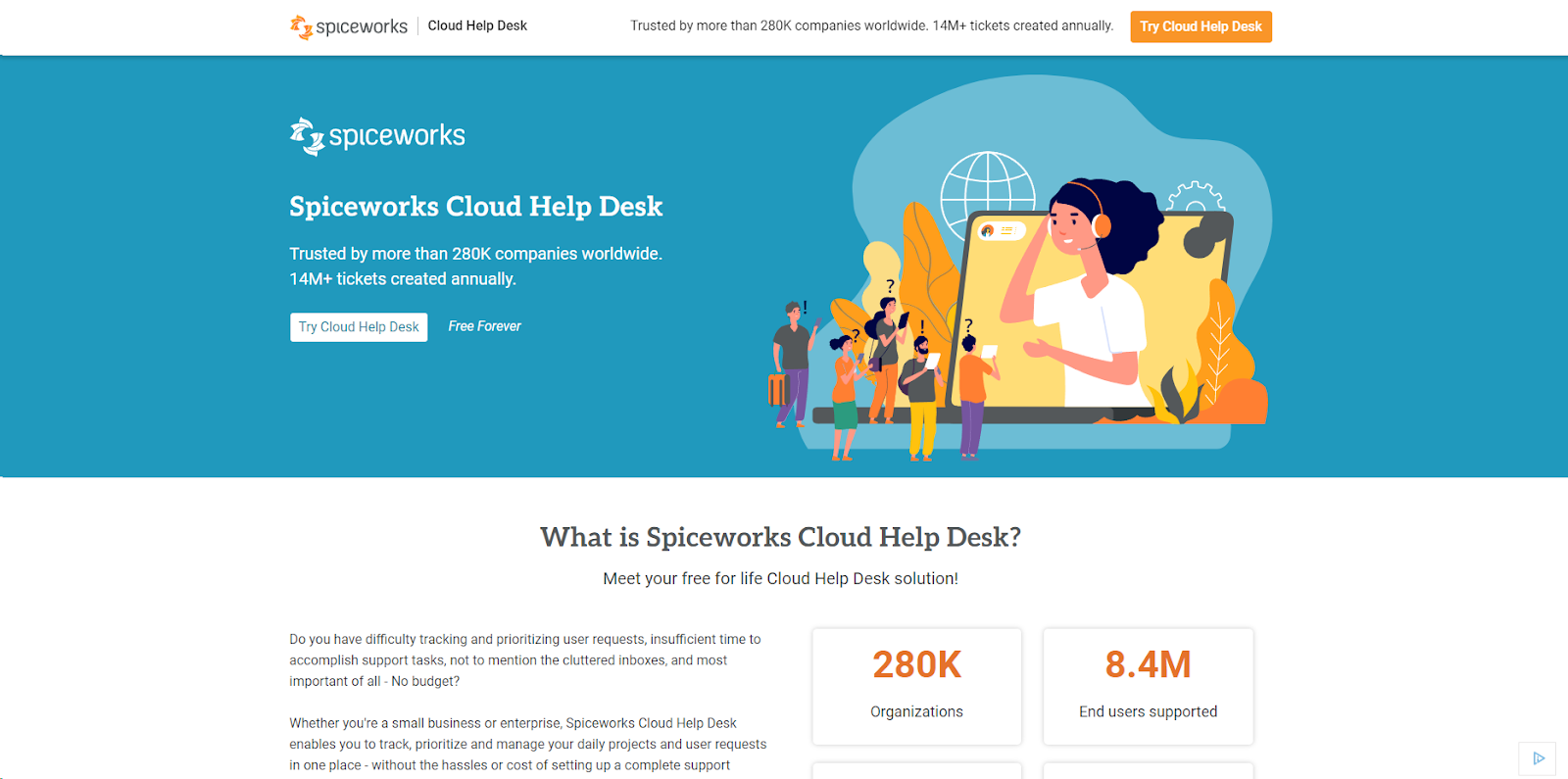Click the 280K Organizations stat card
The width and height of the screenshot is (1568, 779).
click(x=916, y=686)
